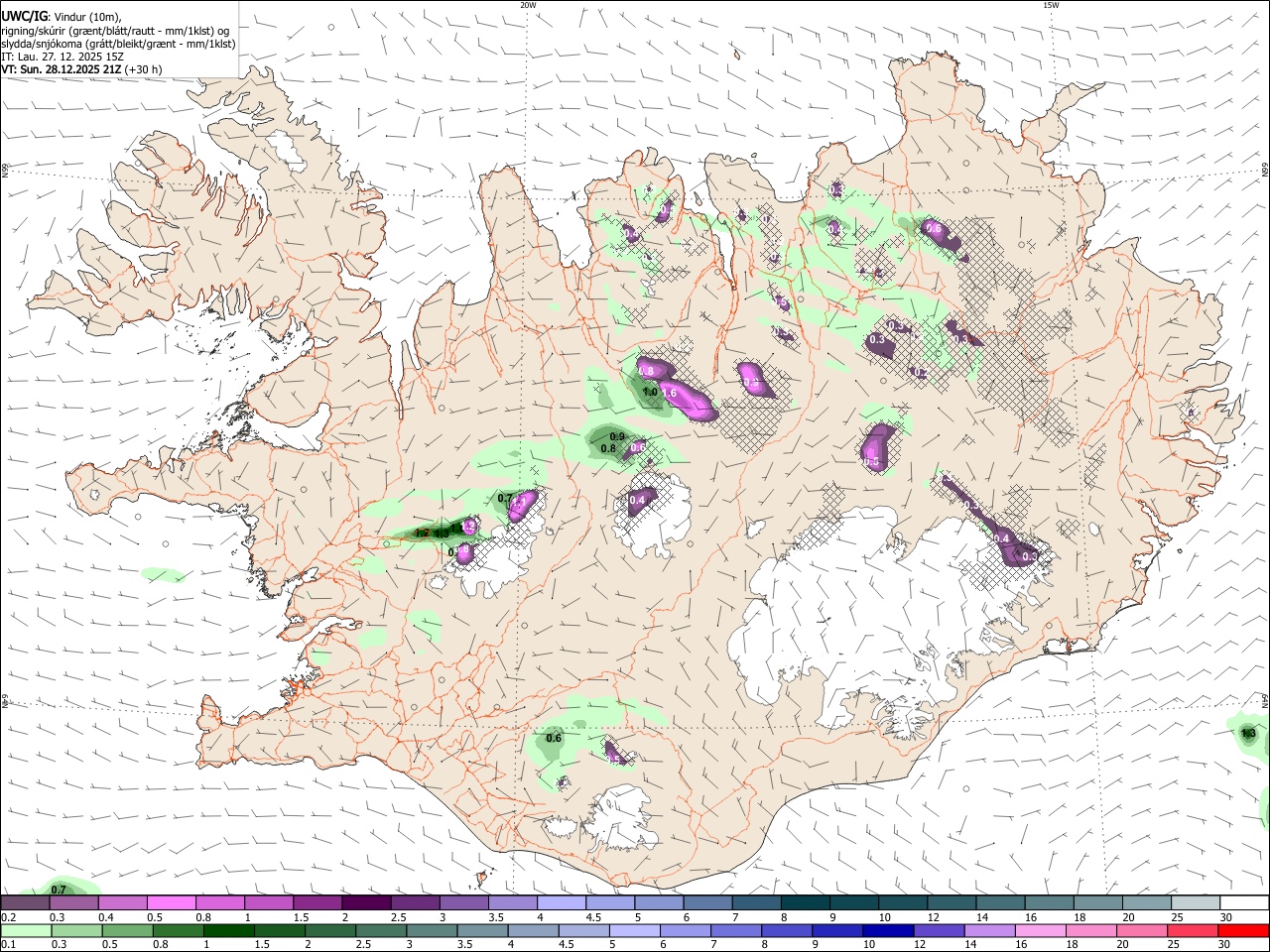This screenshot has width=1270, height=952.
Task: Click the 20W longitude label
Action: pos(528,5)
